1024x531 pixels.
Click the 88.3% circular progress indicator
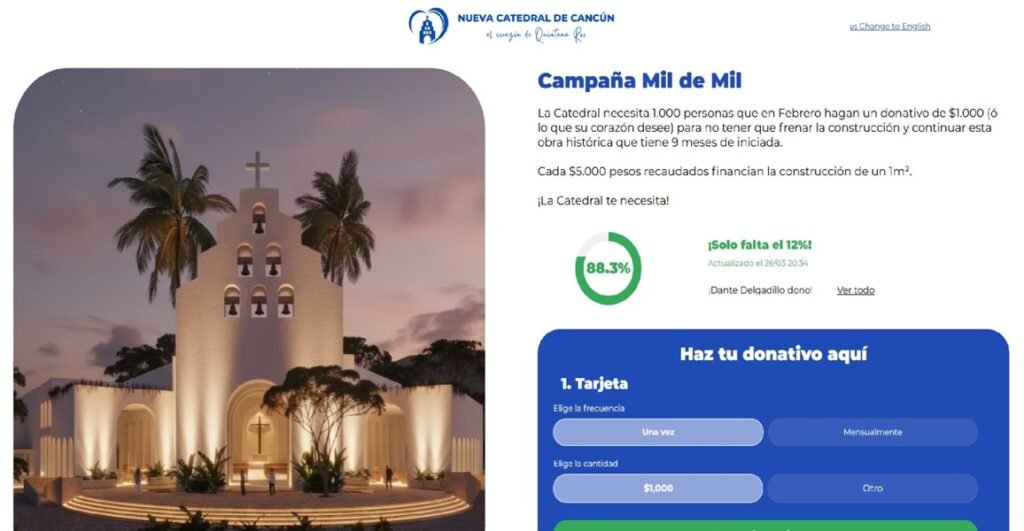[x=608, y=268]
